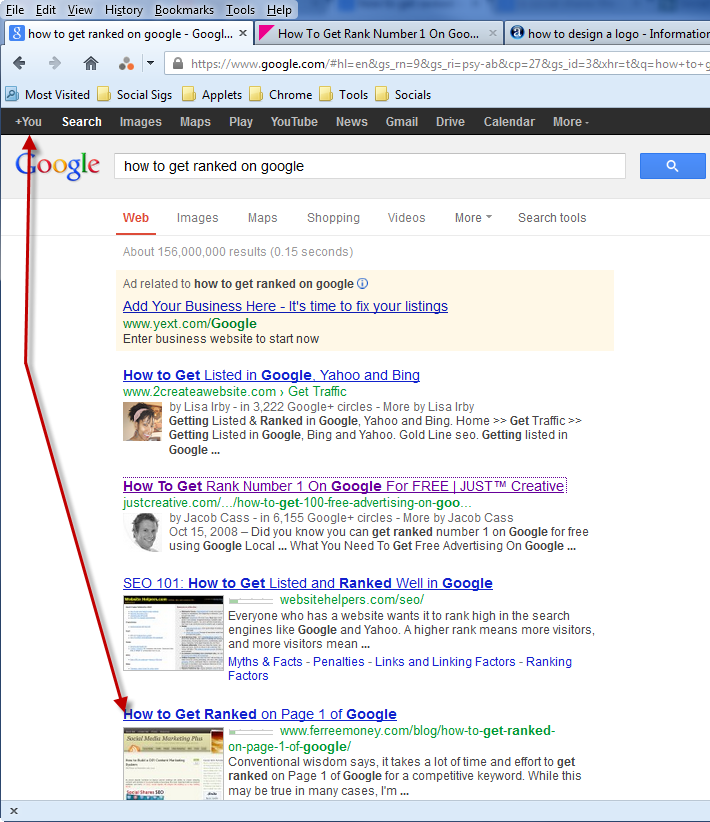Click More by Lisa Irby link

(x=428, y=407)
